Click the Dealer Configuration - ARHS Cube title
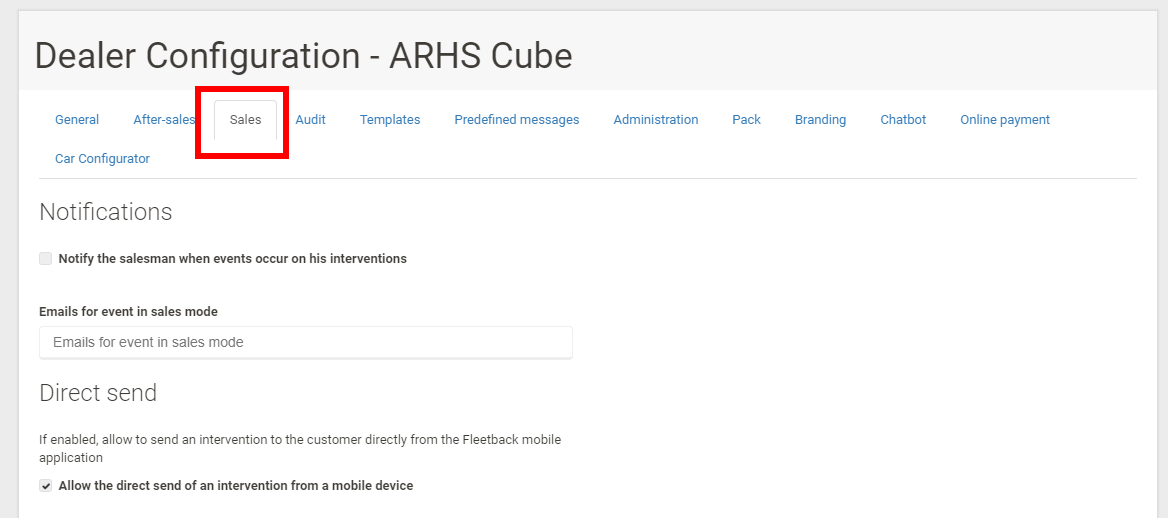This screenshot has height=518, width=1168. pyautogui.click(x=303, y=56)
